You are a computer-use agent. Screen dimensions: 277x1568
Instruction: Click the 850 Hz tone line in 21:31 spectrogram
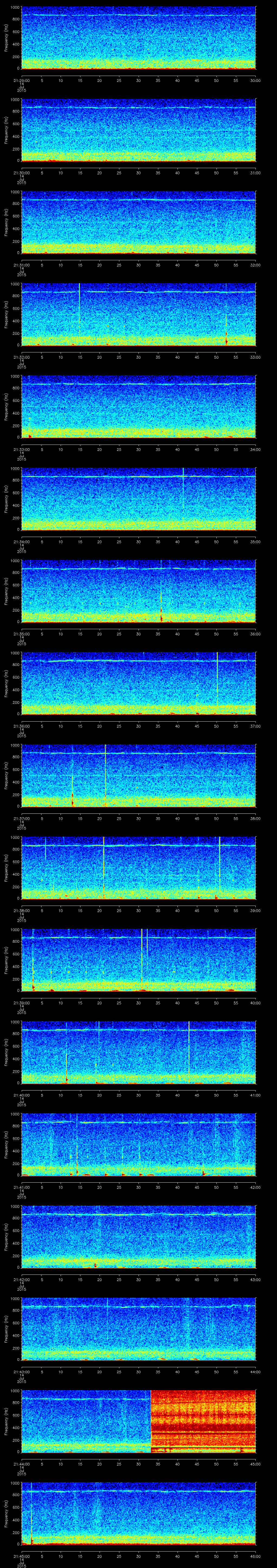138,200
